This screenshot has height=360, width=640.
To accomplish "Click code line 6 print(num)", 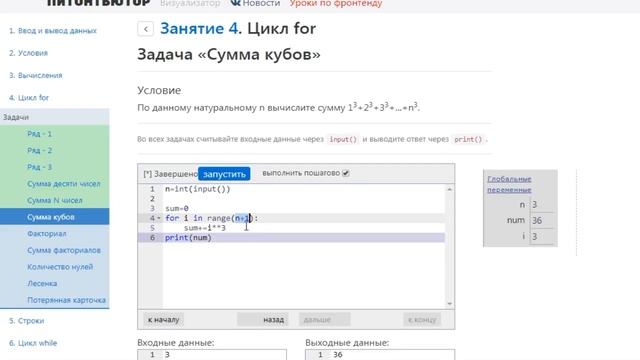I will tap(188, 238).
